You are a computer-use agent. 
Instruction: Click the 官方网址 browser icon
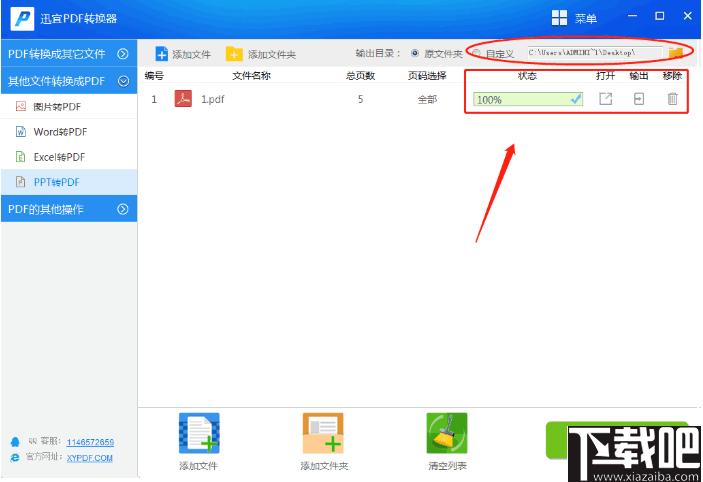click(x=15, y=457)
